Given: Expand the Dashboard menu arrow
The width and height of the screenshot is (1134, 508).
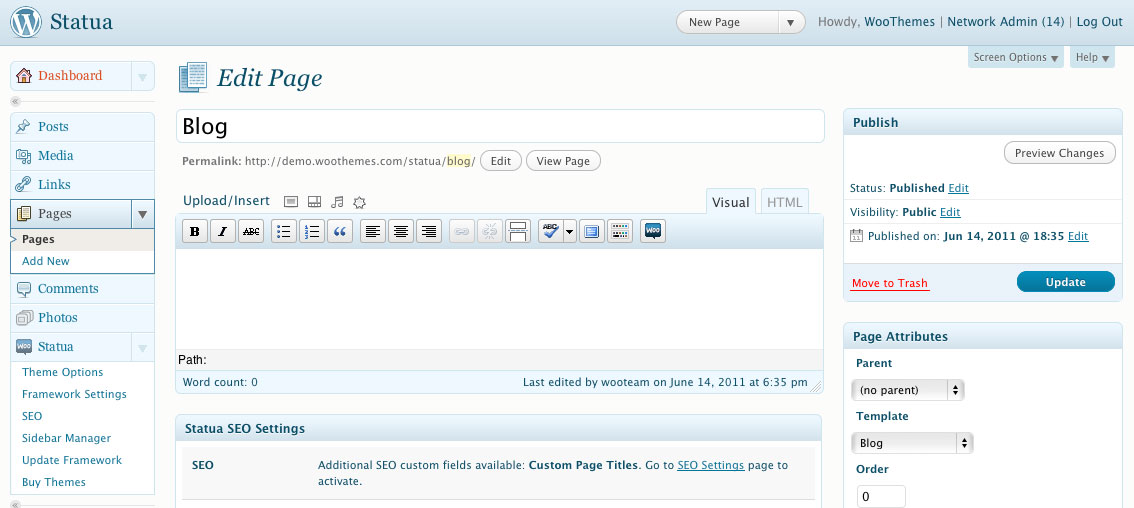Looking at the screenshot, I should click(x=142, y=76).
